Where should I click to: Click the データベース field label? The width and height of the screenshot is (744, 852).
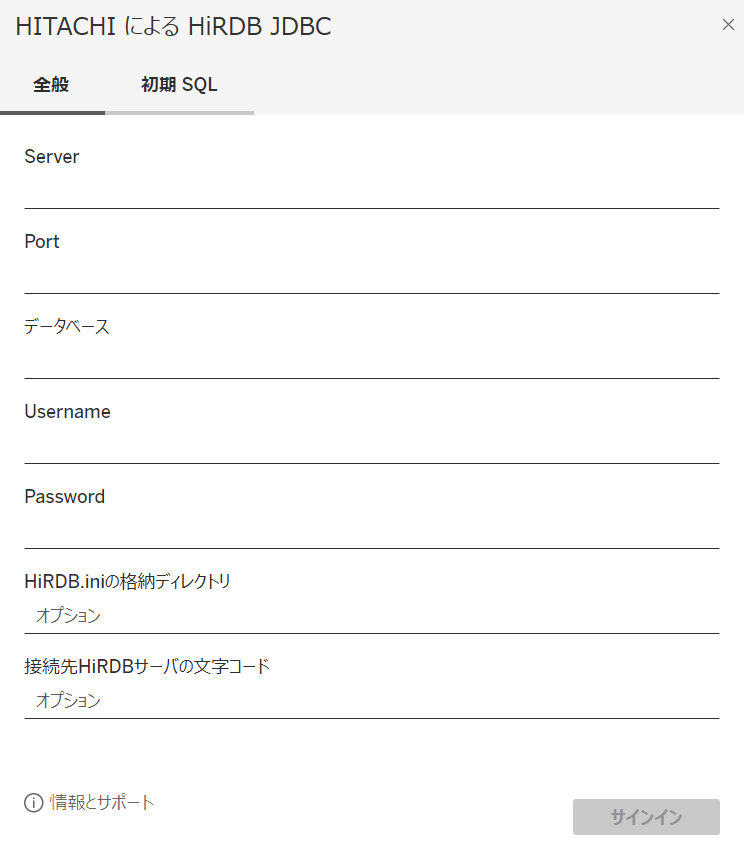(x=67, y=325)
